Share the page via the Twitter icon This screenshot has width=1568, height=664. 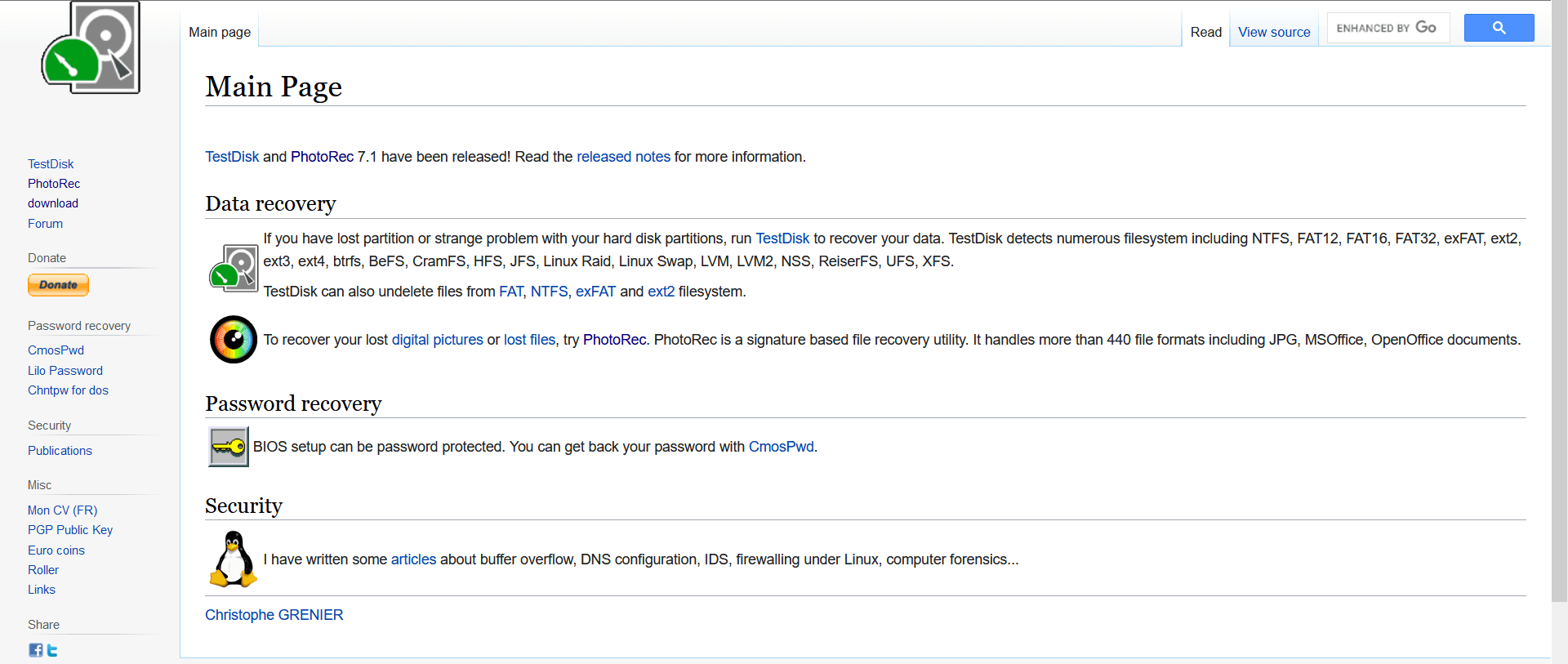pos(51,650)
